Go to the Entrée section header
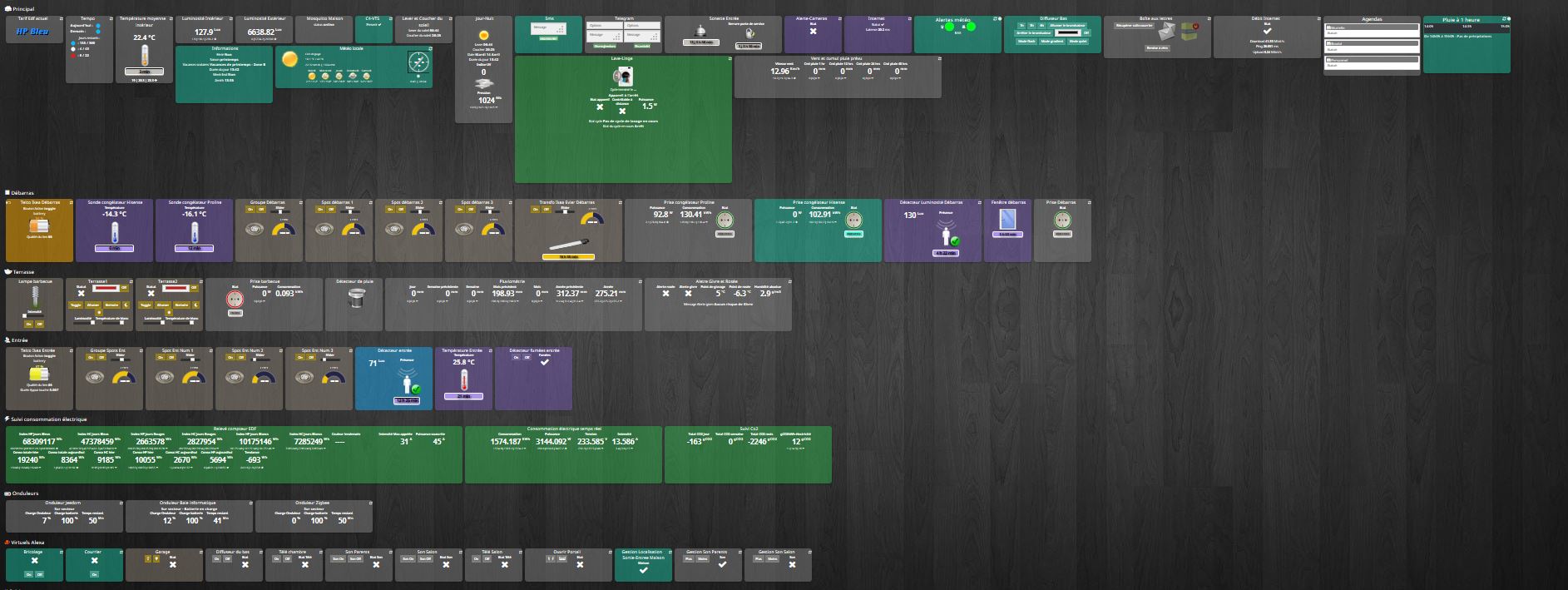The image size is (1568, 590). tap(20, 340)
